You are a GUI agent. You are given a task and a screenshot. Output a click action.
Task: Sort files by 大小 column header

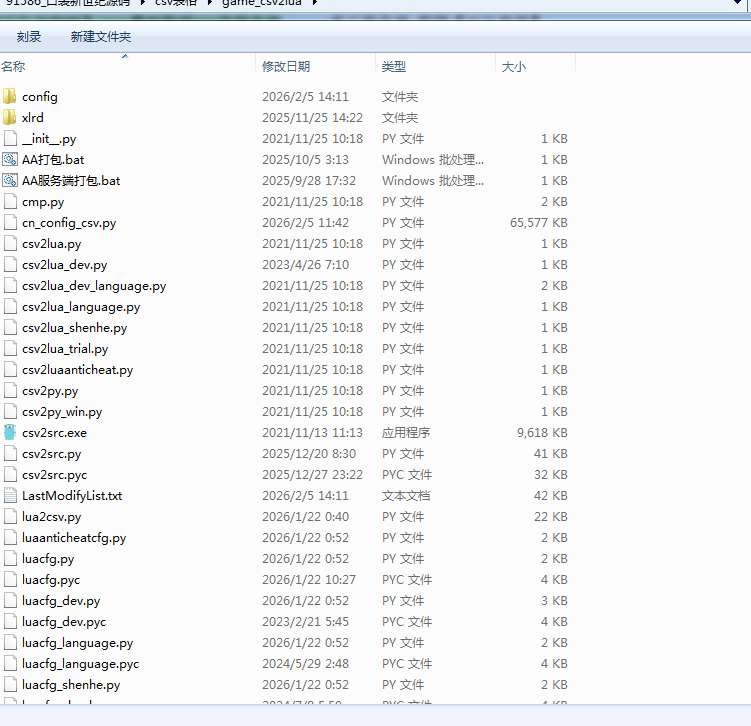point(513,67)
